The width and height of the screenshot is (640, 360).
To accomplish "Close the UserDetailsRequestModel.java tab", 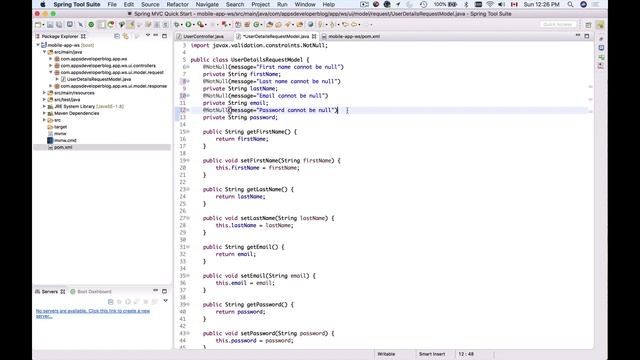I will (314, 36).
